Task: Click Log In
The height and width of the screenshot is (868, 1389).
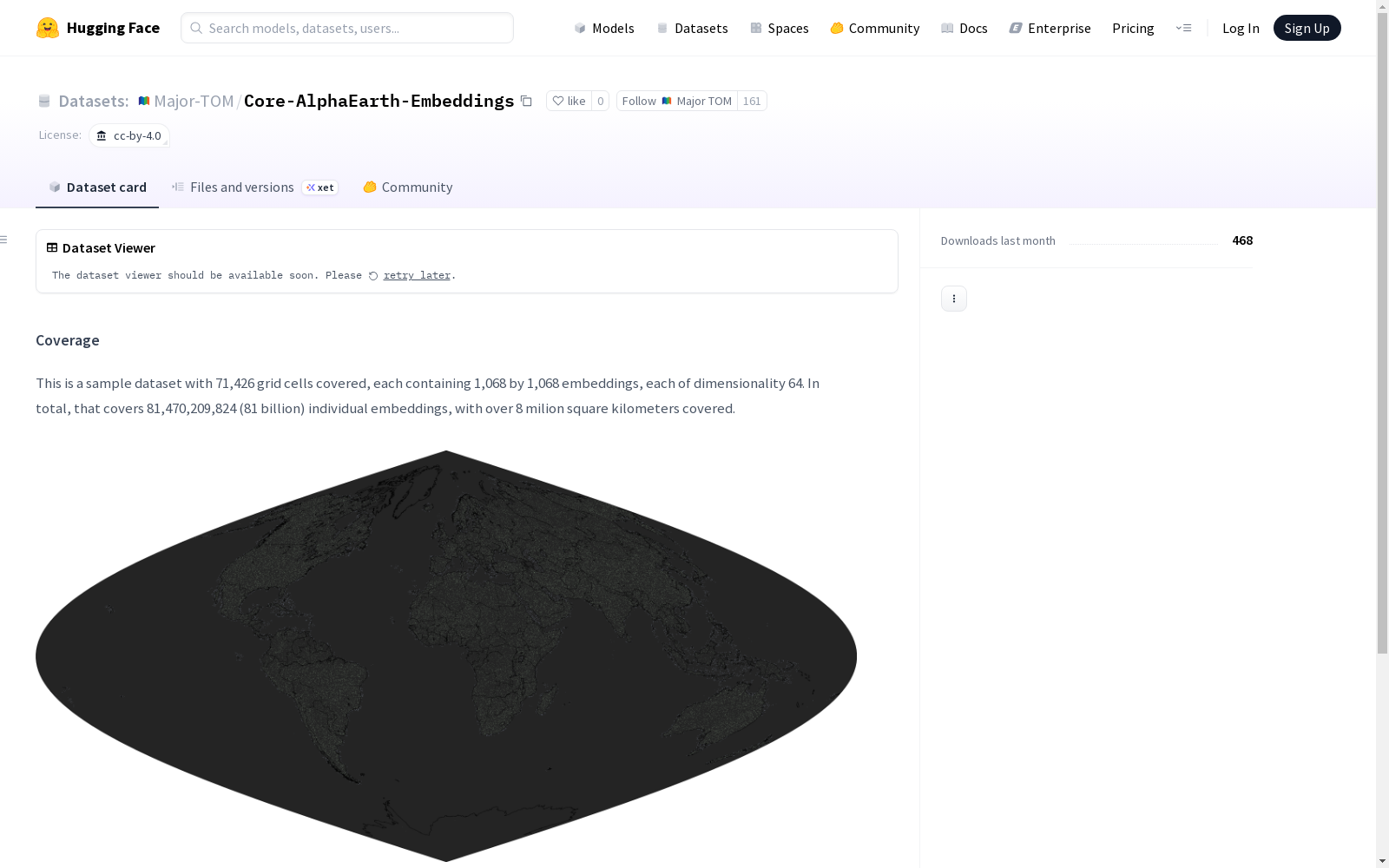Action: coord(1241,28)
